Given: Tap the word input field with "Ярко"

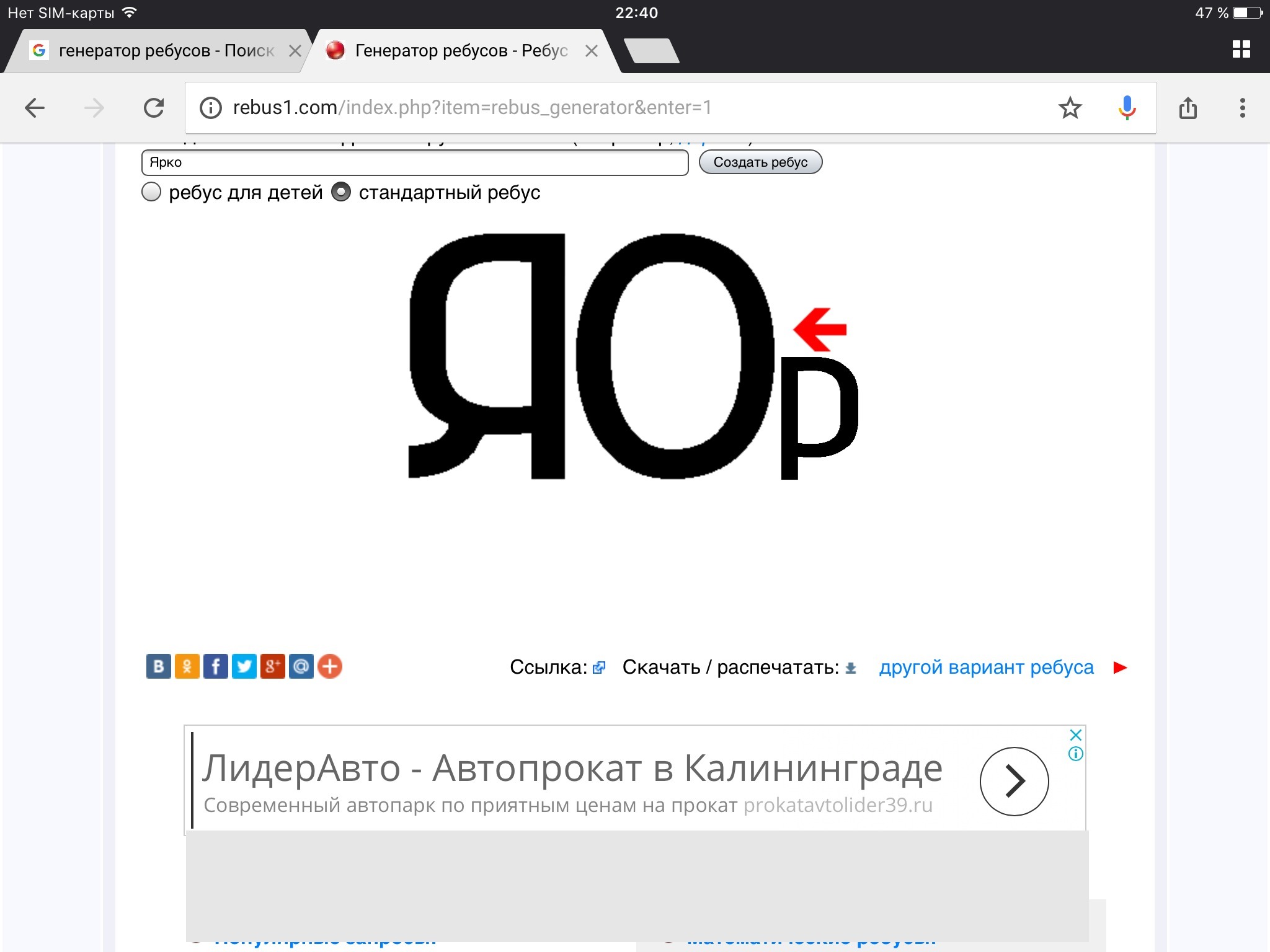Looking at the screenshot, I should [x=414, y=162].
